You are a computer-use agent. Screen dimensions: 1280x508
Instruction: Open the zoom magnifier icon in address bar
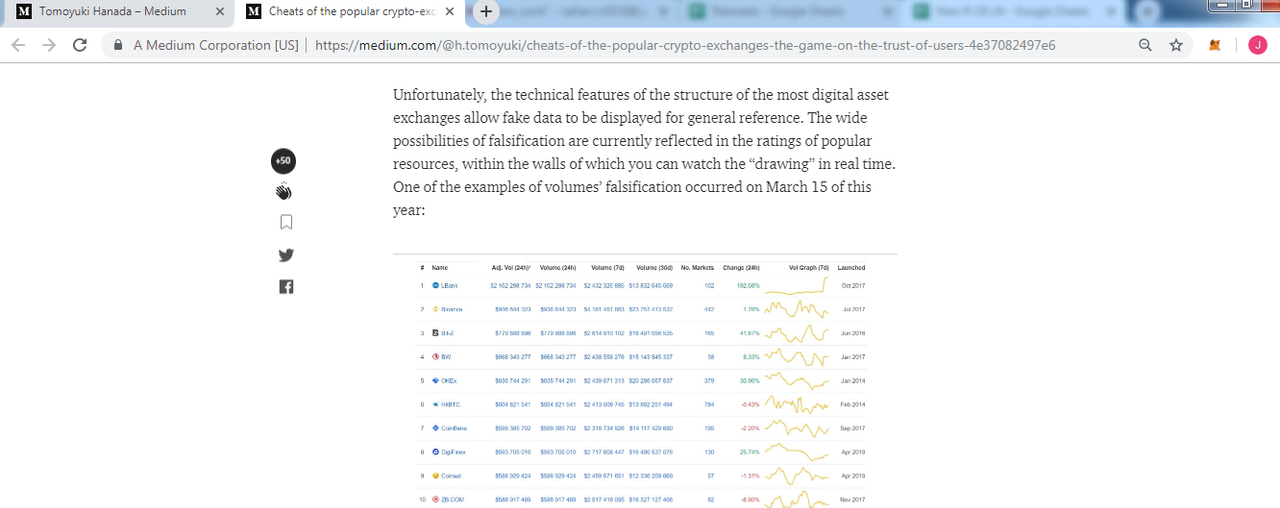point(1145,45)
